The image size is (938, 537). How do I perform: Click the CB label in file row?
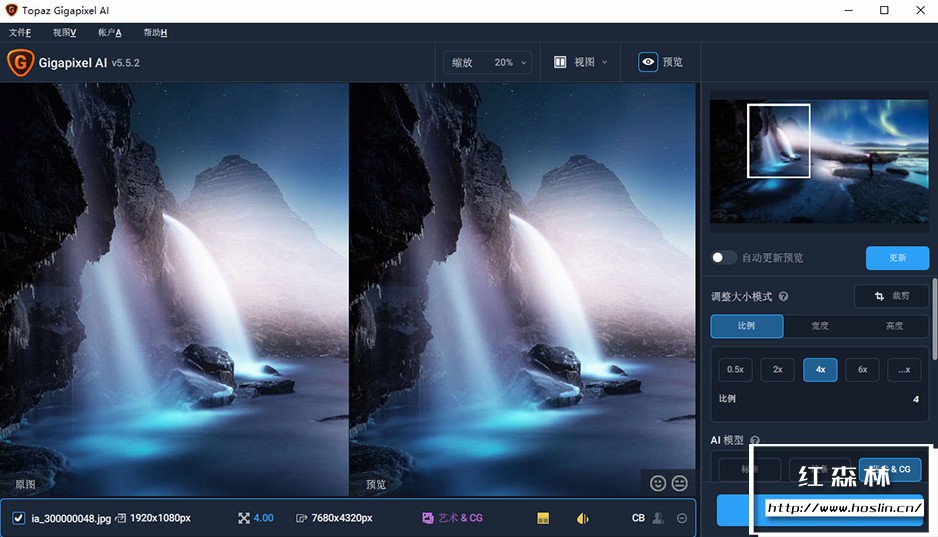(638, 518)
